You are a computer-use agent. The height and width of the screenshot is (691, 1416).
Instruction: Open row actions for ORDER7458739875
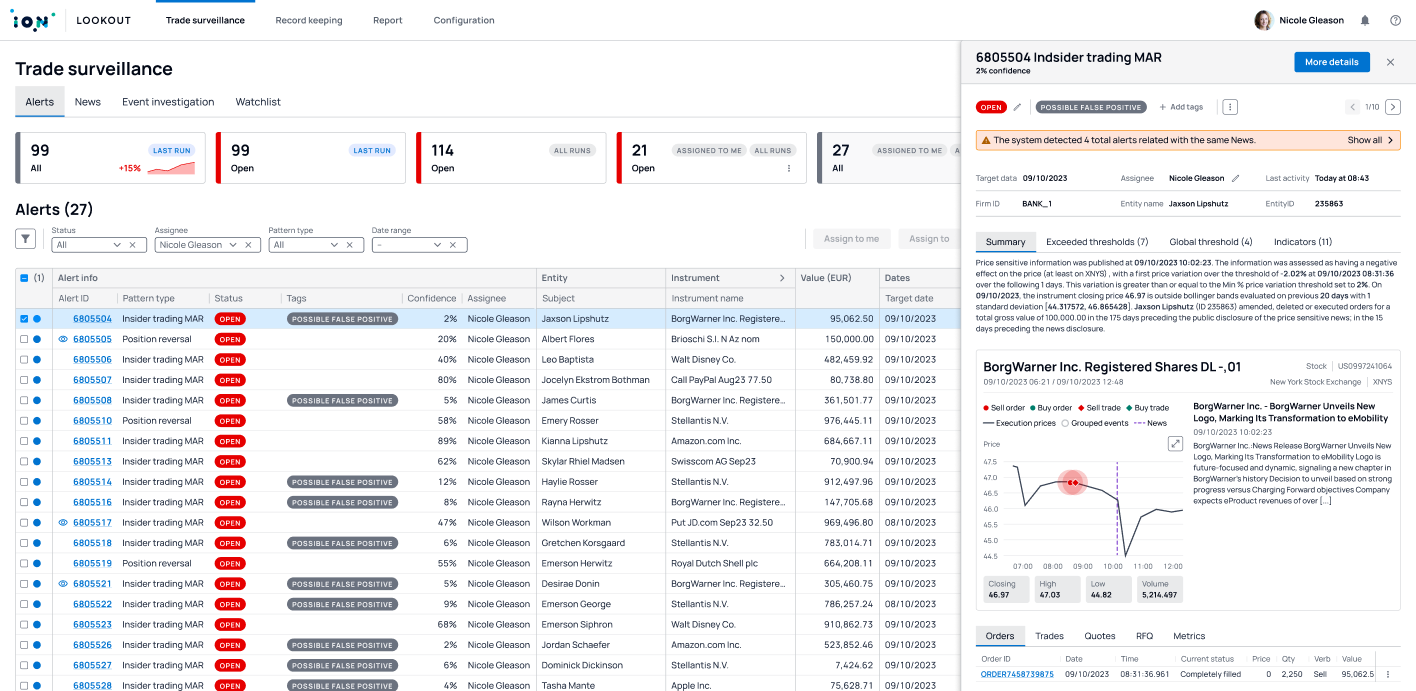coord(1388,674)
